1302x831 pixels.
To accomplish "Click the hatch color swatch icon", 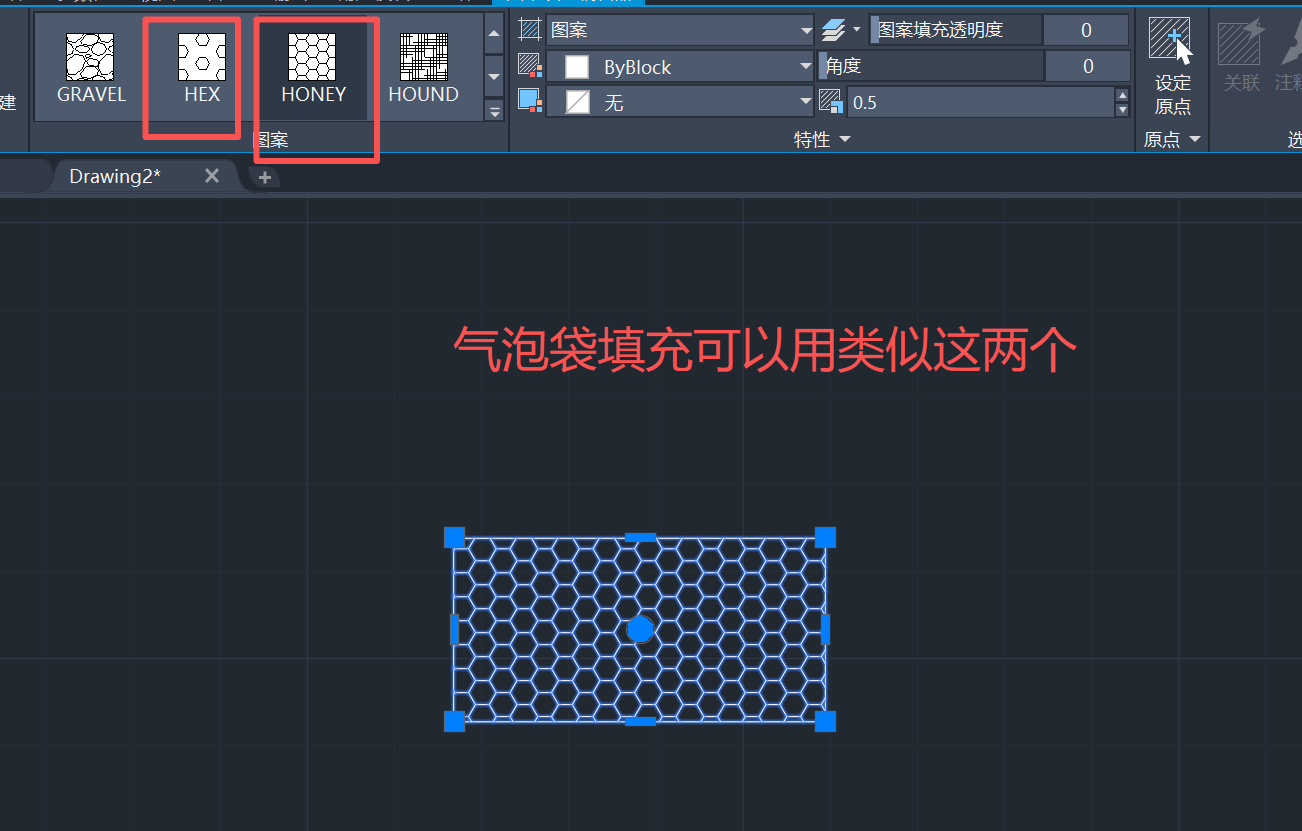I will pos(529,65).
